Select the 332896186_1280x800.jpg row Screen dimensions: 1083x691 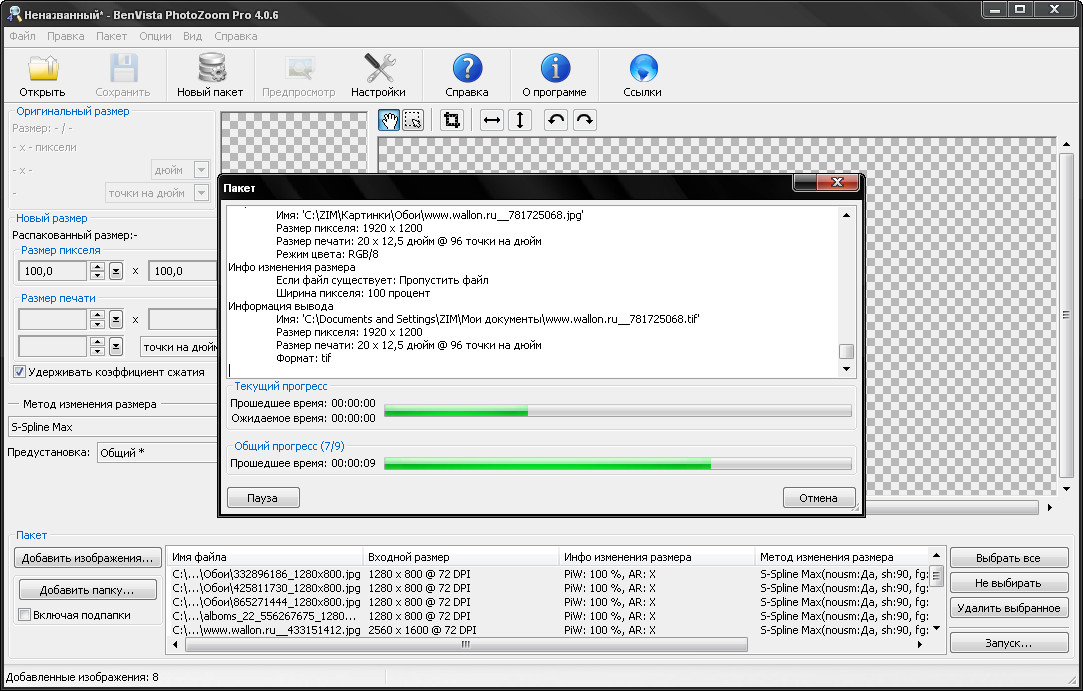(549, 574)
